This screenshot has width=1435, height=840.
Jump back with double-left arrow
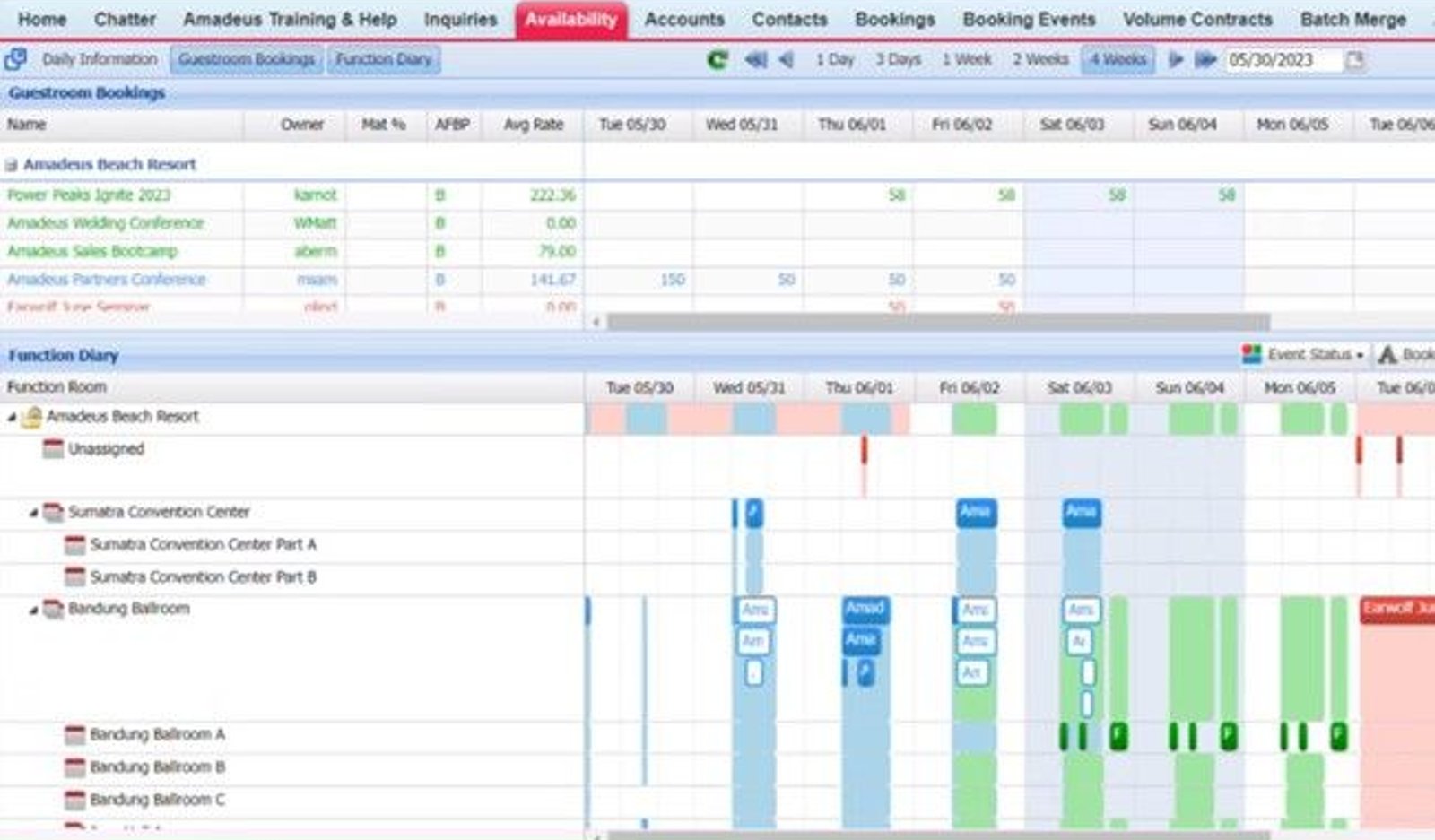[755, 60]
